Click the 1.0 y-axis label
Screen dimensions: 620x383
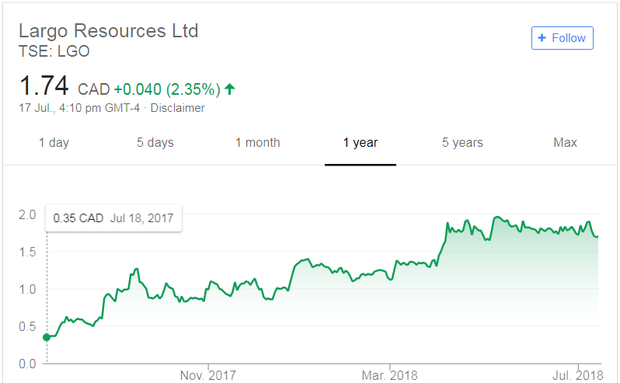pyautogui.click(x=27, y=289)
